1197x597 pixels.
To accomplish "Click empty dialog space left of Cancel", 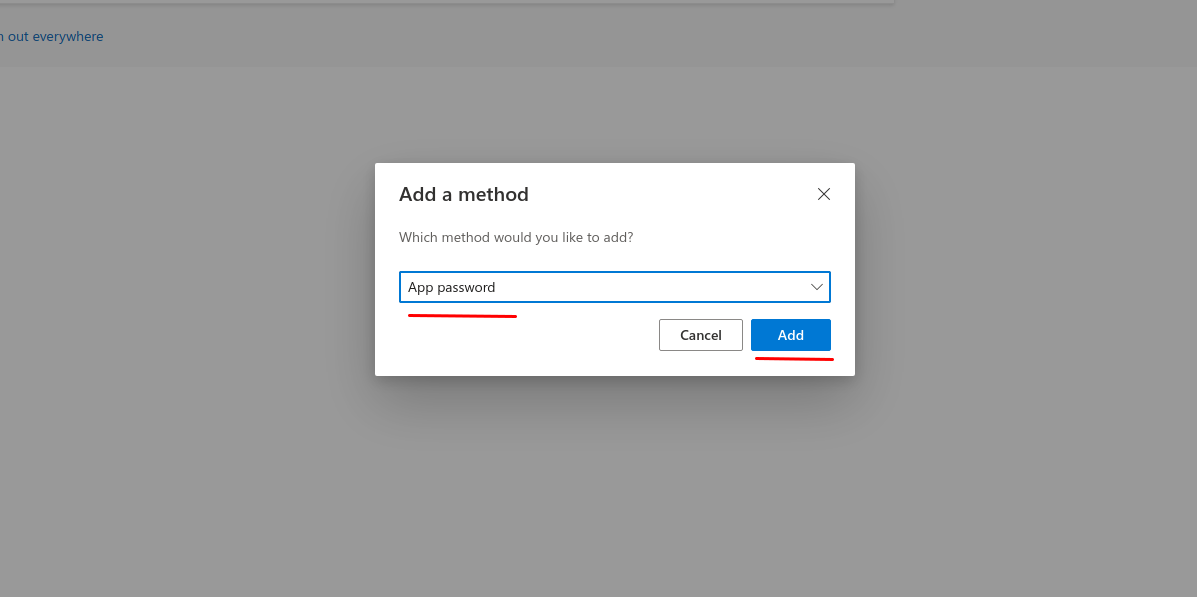I will click(x=520, y=336).
